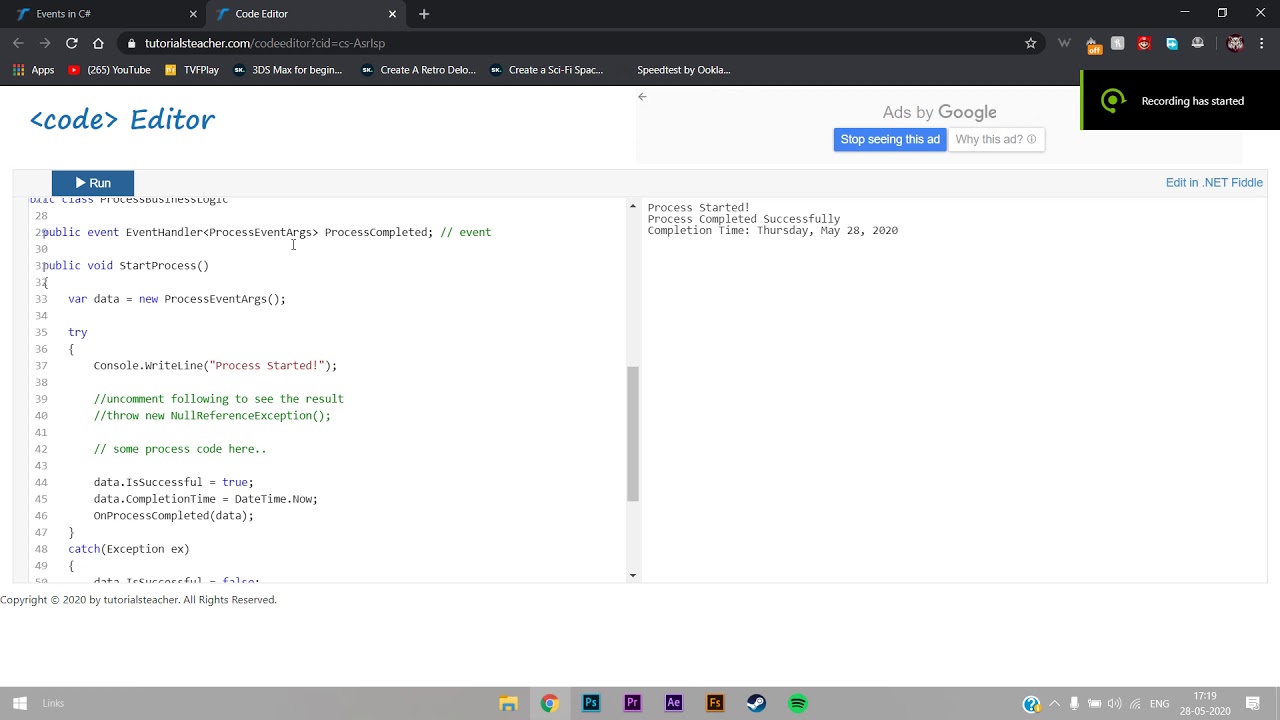
Task: Open the notification center icon
Action: coord(1253,703)
